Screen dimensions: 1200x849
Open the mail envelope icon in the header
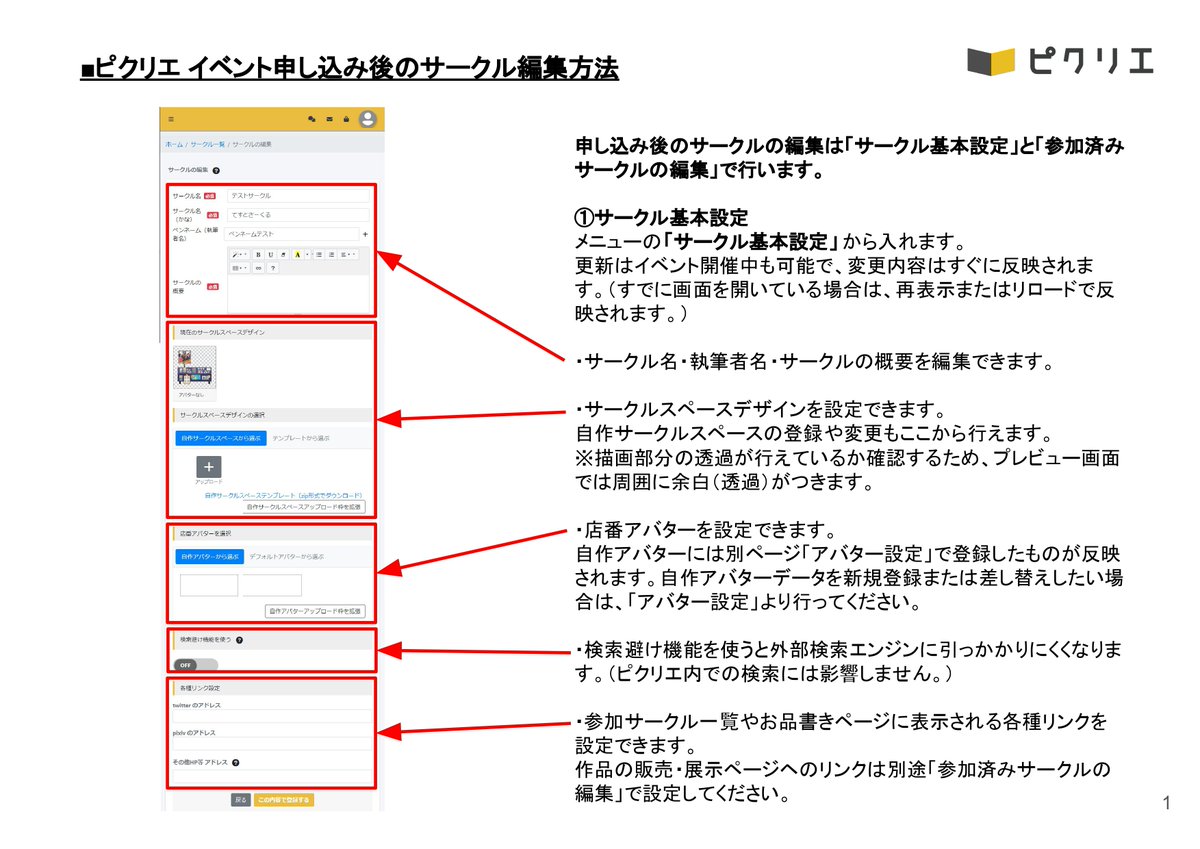tap(330, 119)
